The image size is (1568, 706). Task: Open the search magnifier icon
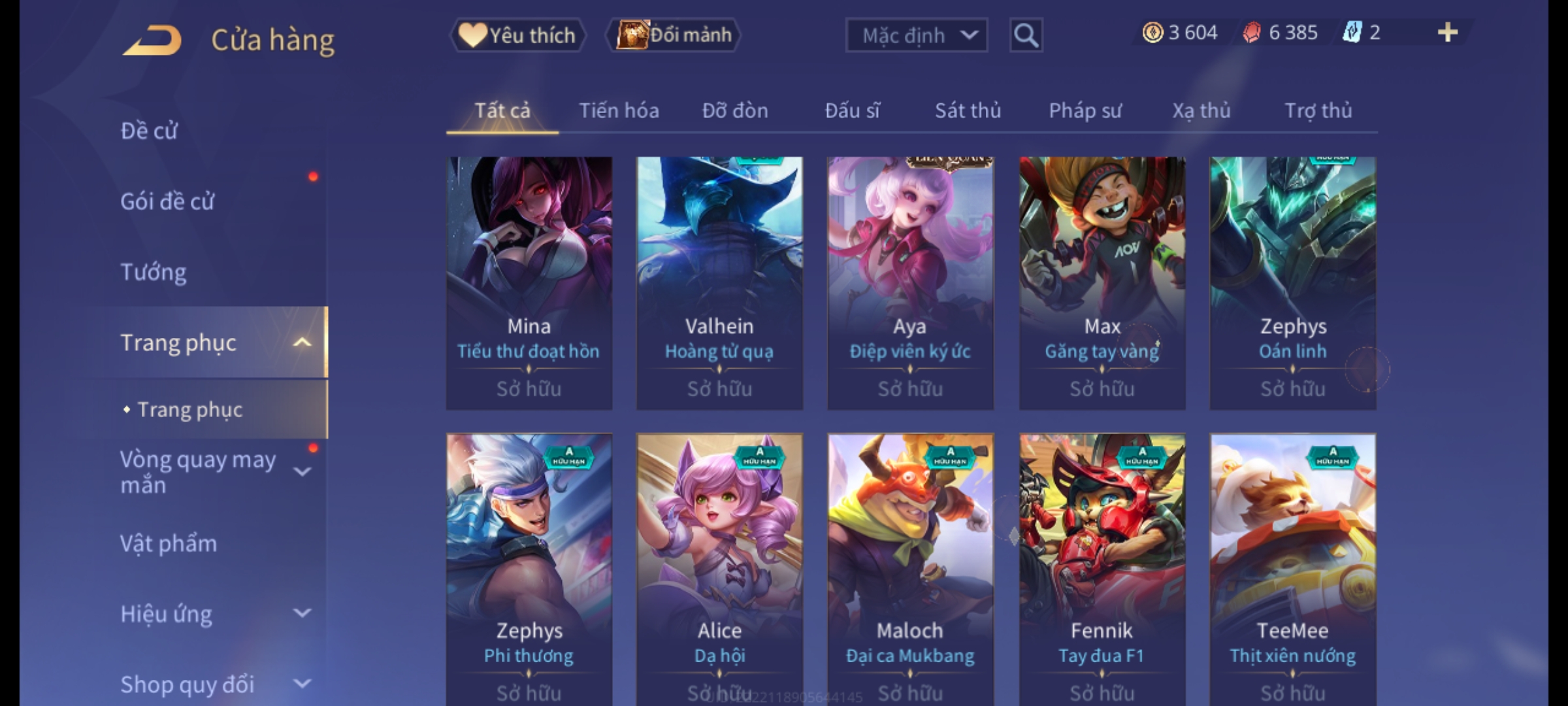click(x=1026, y=35)
